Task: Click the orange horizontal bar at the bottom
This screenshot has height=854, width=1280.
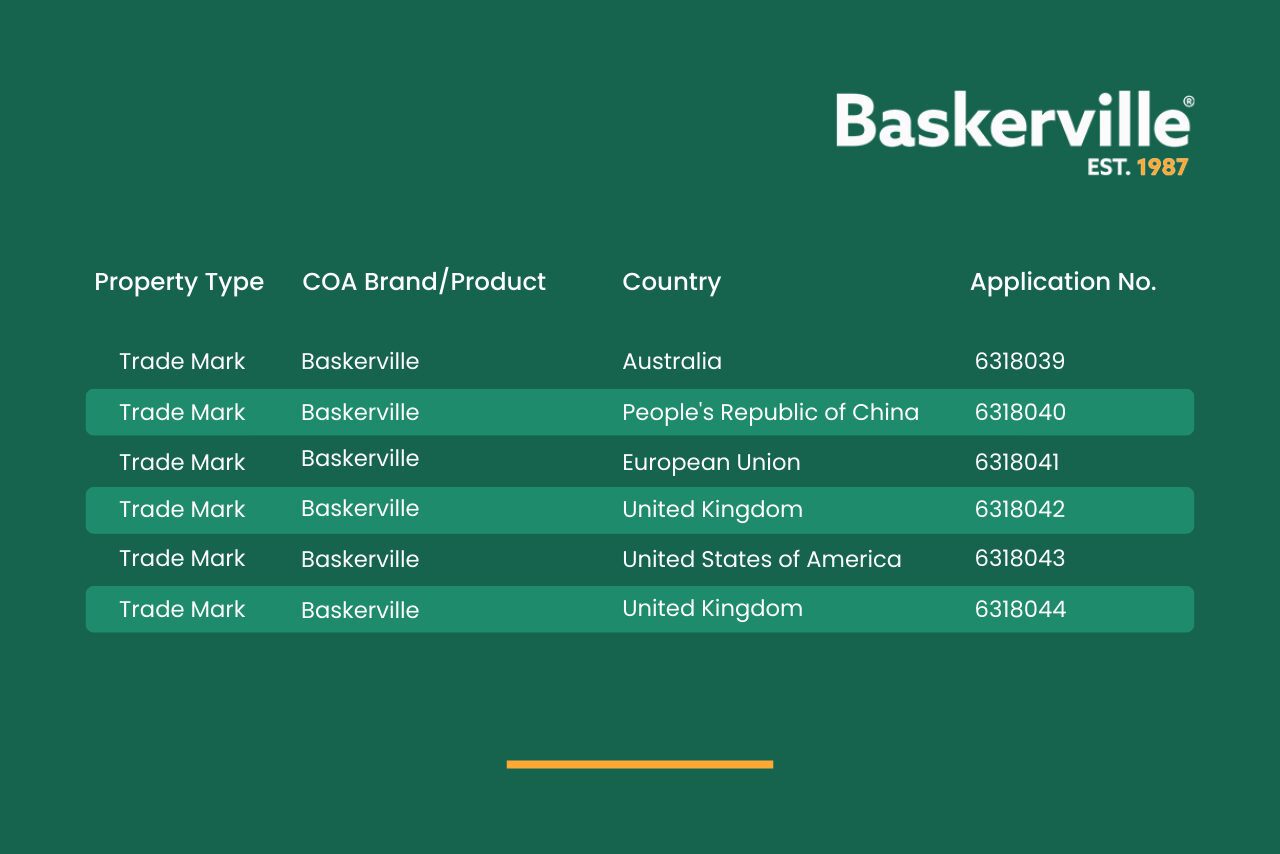Action: click(640, 764)
